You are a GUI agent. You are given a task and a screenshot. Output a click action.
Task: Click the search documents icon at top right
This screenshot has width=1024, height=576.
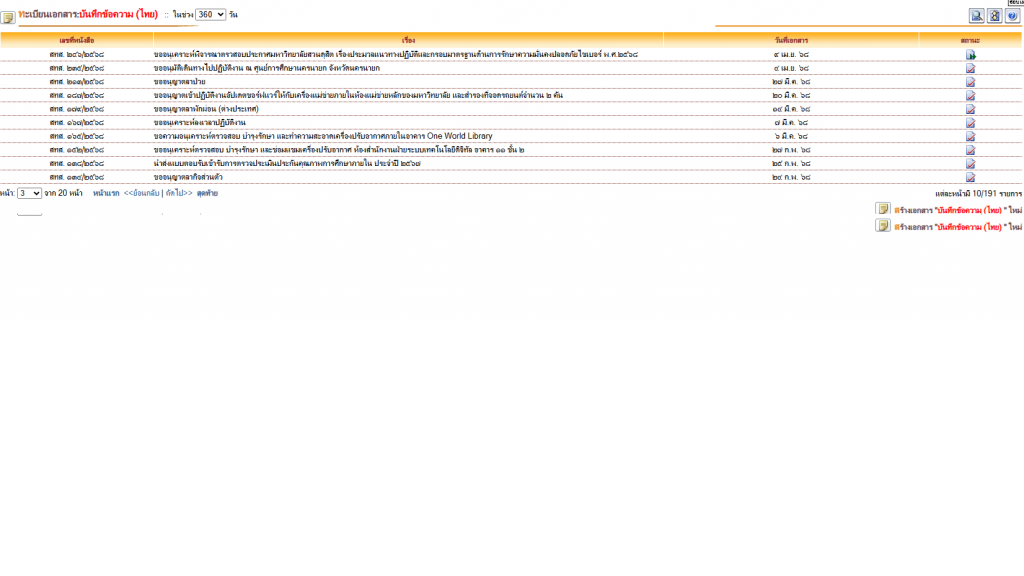pos(977,15)
